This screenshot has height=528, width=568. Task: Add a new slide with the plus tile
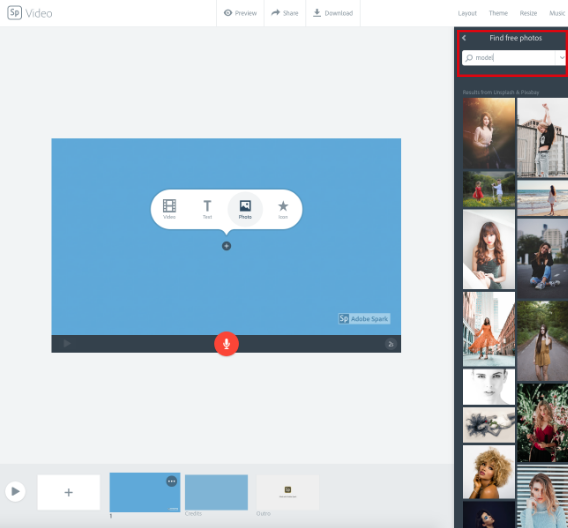(68, 492)
